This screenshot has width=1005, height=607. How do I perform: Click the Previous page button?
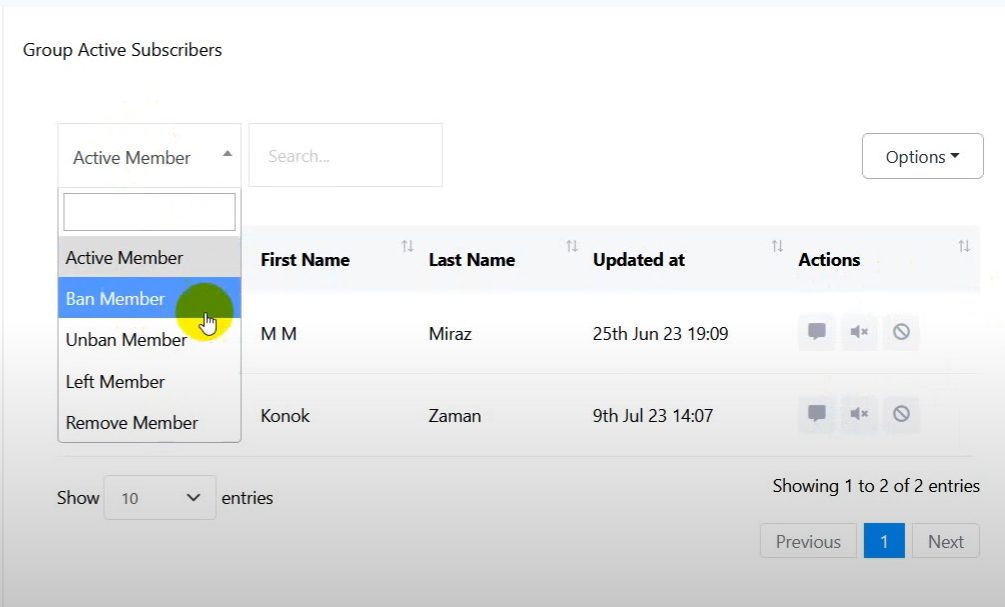(808, 541)
